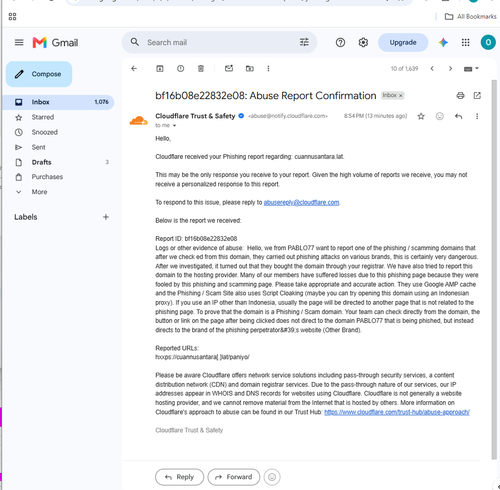
Task: Click the search magnifier icon
Action: 135,42
